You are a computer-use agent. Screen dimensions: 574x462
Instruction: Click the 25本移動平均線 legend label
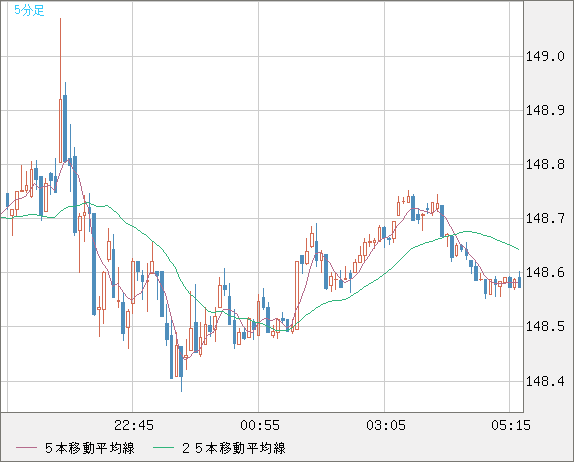coord(234,448)
